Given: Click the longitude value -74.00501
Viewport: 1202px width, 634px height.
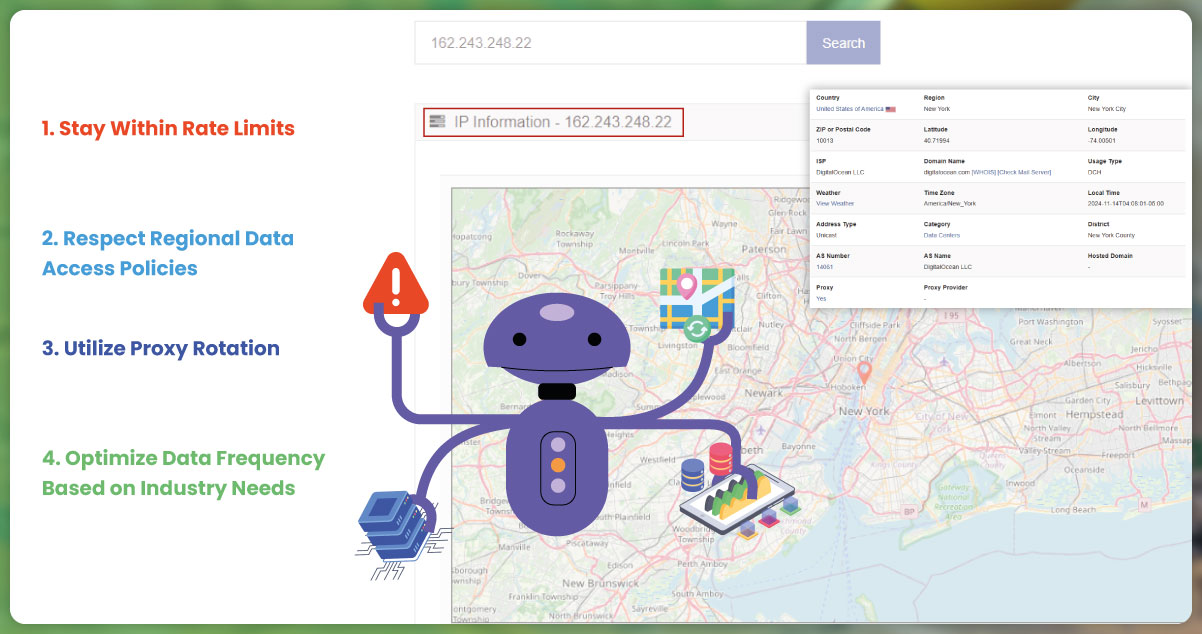Looking at the screenshot, I should coord(1103,140).
